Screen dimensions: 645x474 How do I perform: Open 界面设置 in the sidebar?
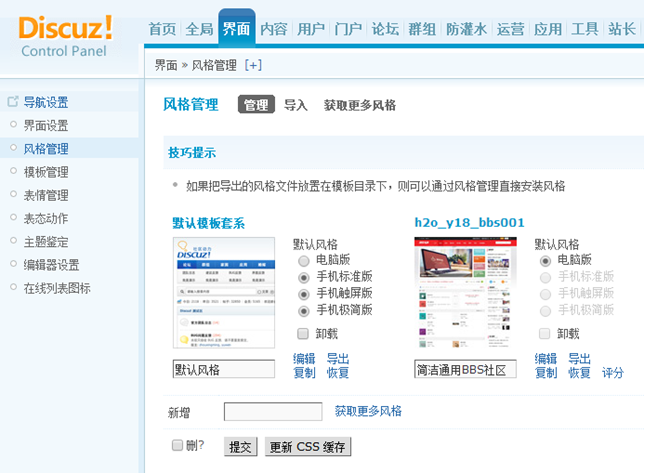coord(46,125)
